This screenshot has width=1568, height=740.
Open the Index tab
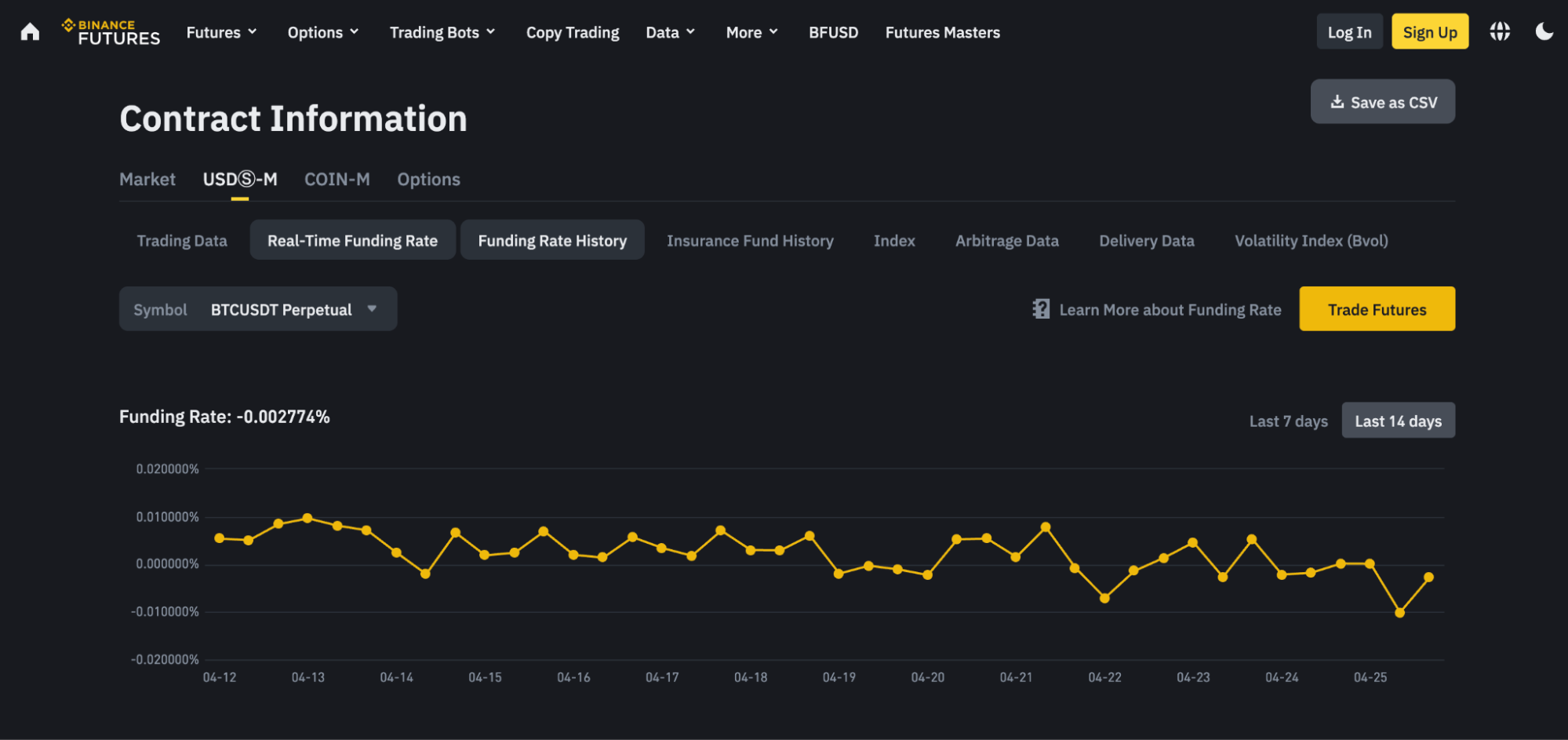pos(894,241)
